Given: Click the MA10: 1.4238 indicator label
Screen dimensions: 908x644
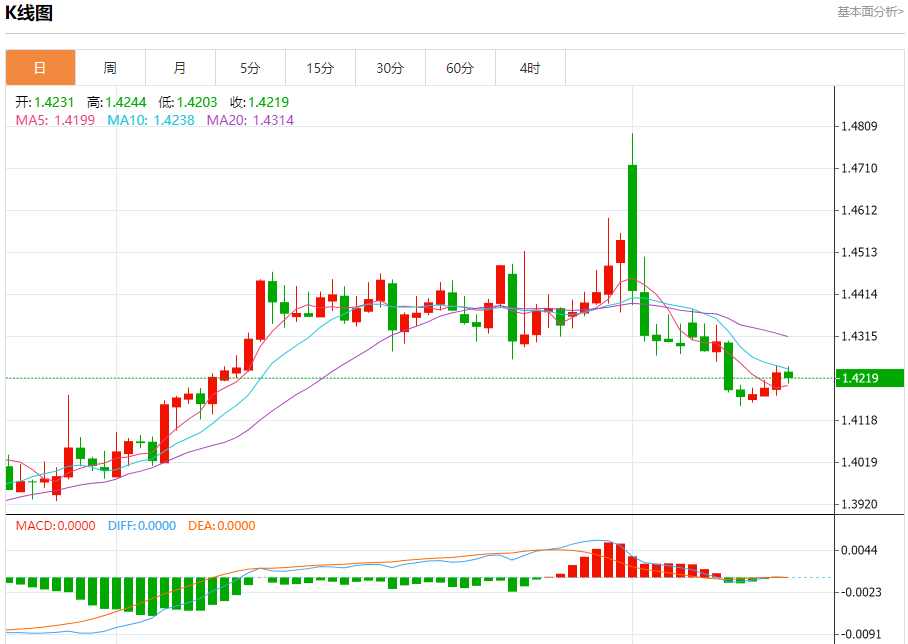Looking at the screenshot, I should [151, 120].
